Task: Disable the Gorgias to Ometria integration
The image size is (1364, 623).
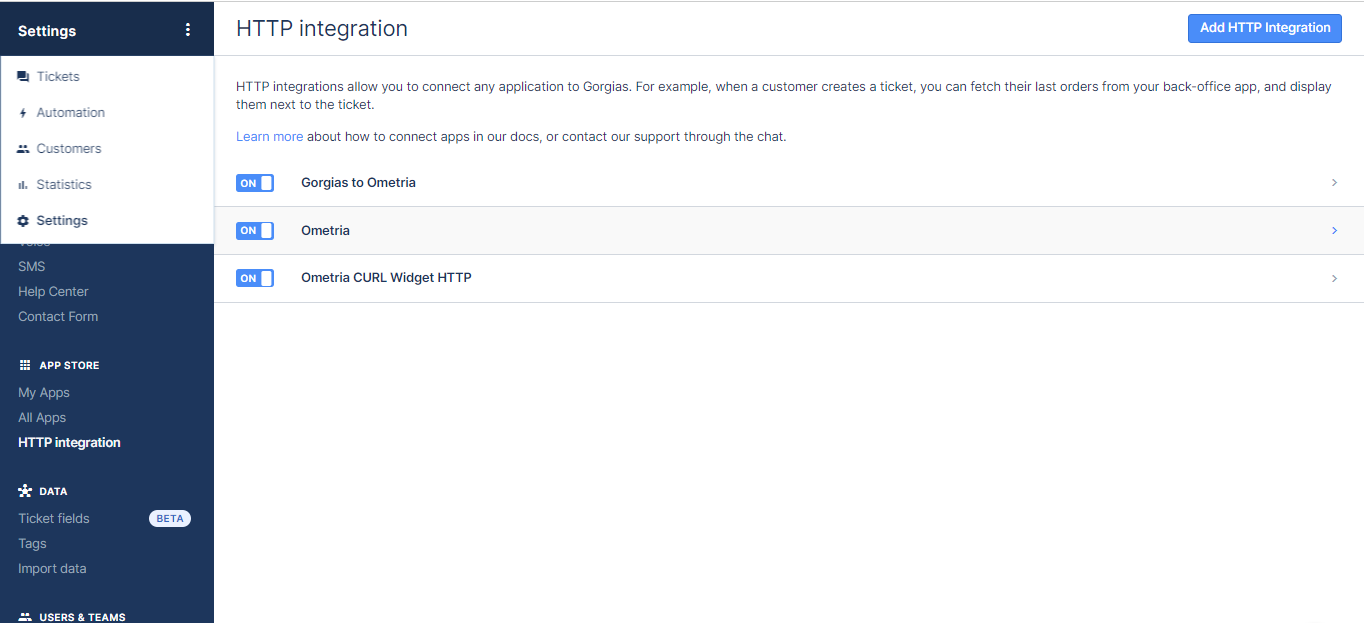Action: tap(255, 182)
